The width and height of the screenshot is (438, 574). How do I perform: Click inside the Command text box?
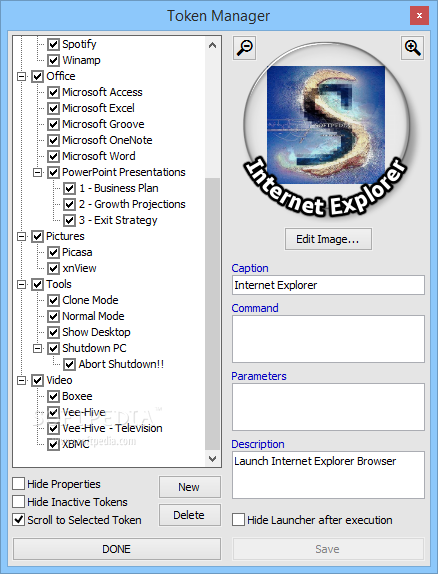point(328,339)
